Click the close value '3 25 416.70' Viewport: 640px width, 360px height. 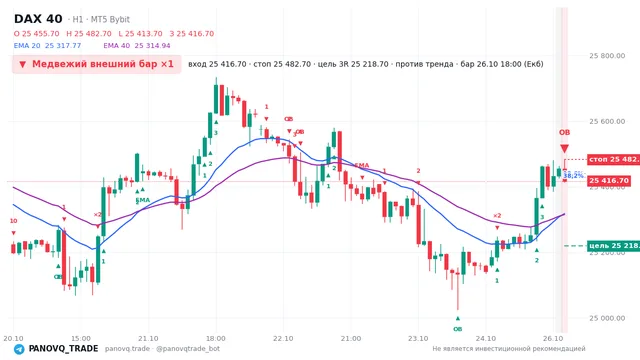[x=191, y=34]
